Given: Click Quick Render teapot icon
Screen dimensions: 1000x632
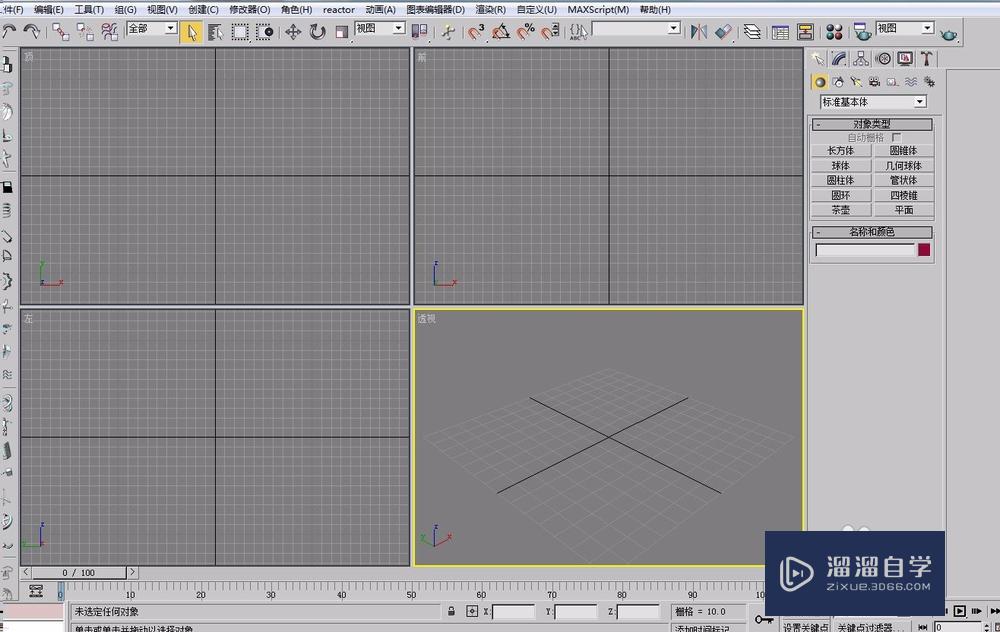Looking at the screenshot, I should tap(948, 33).
